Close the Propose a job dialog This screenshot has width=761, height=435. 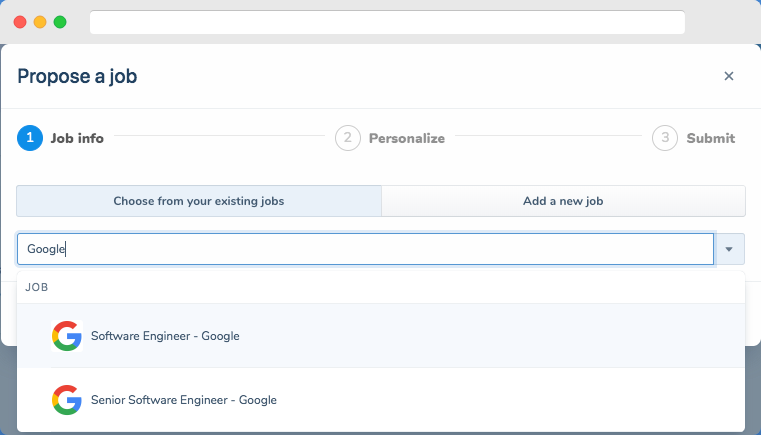coord(728,76)
